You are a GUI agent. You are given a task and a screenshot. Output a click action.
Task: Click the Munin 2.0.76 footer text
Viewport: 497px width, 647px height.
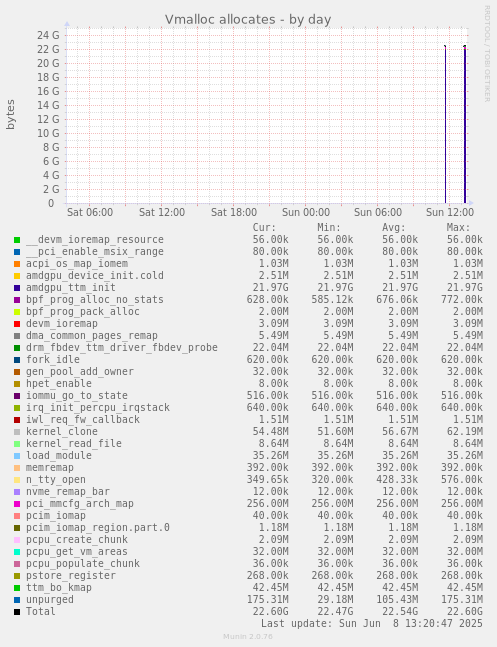248,637
